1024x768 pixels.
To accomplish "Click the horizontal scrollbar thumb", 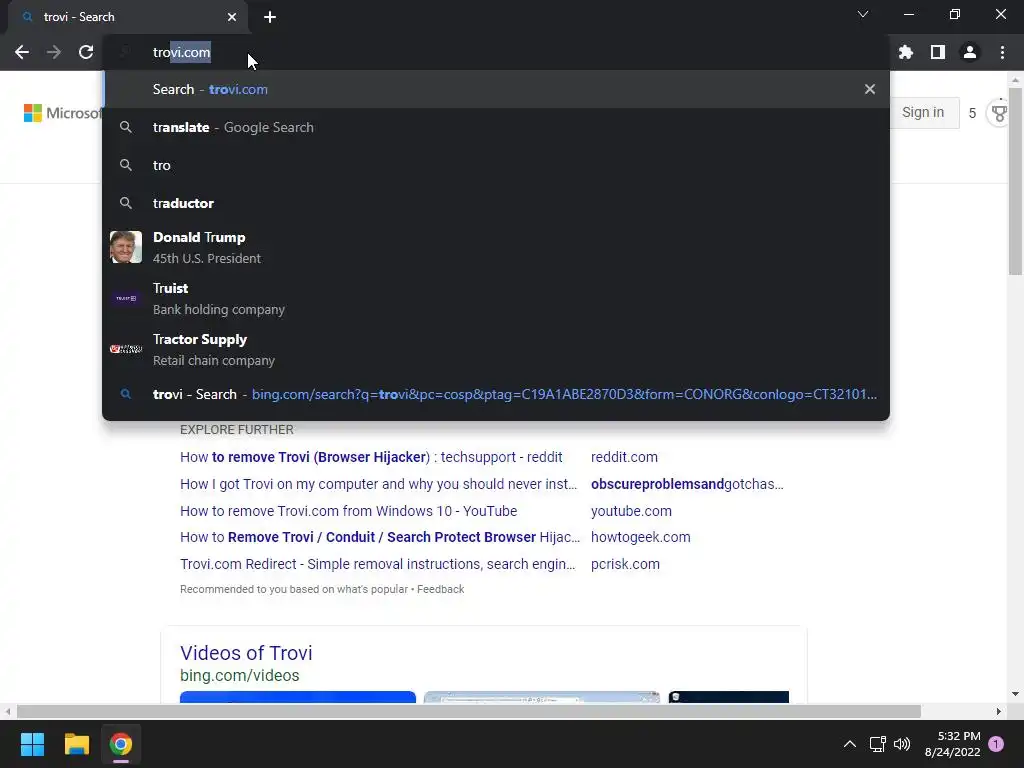I will pos(468,711).
